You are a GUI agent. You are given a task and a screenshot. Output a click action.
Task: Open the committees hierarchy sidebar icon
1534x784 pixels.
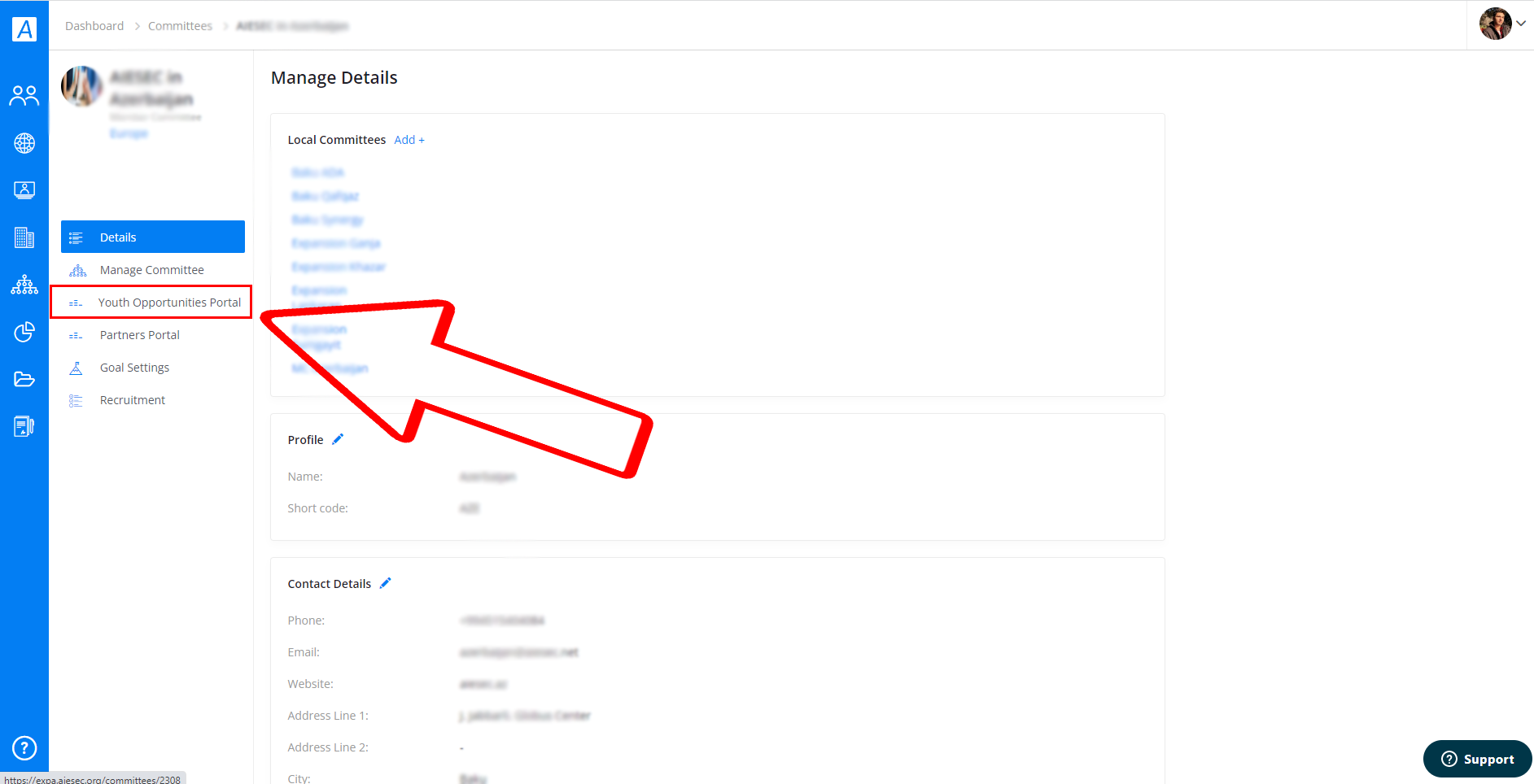pyautogui.click(x=24, y=285)
